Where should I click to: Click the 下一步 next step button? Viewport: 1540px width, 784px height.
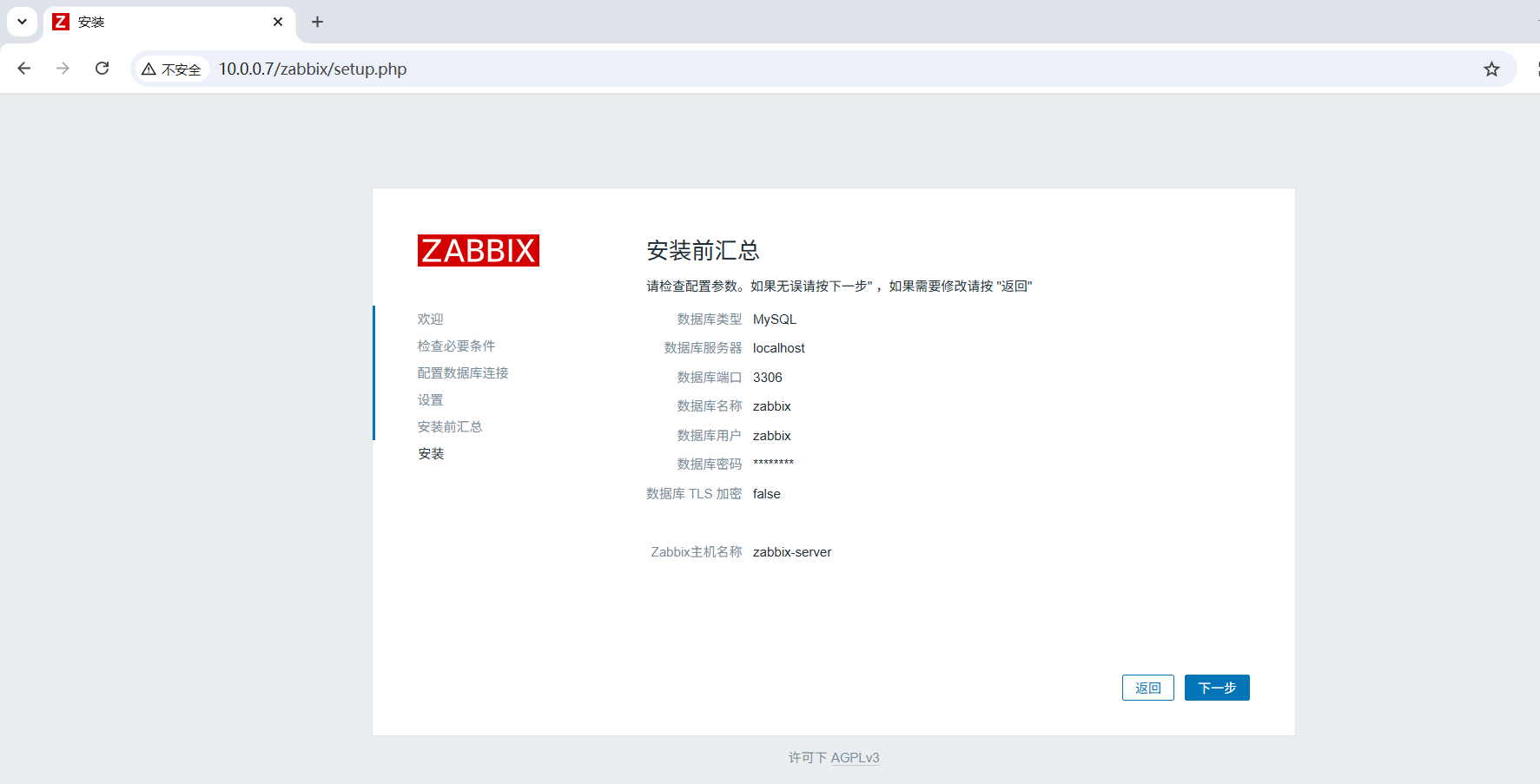[x=1217, y=688]
